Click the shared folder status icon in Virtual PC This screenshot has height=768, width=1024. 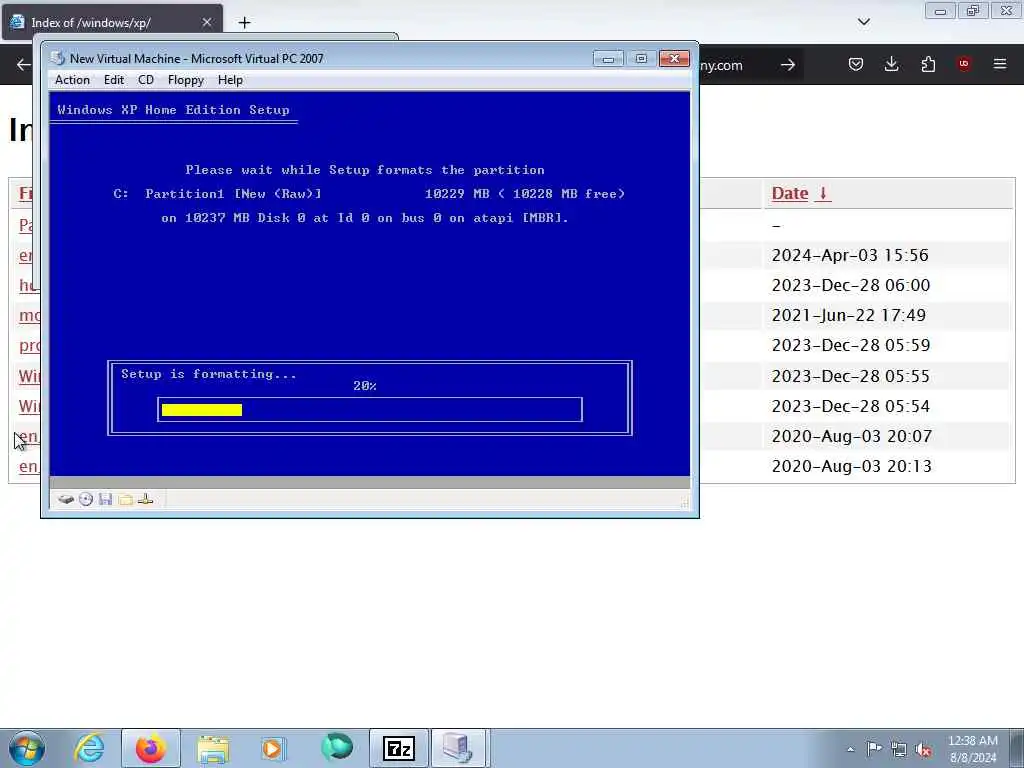(125, 500)
